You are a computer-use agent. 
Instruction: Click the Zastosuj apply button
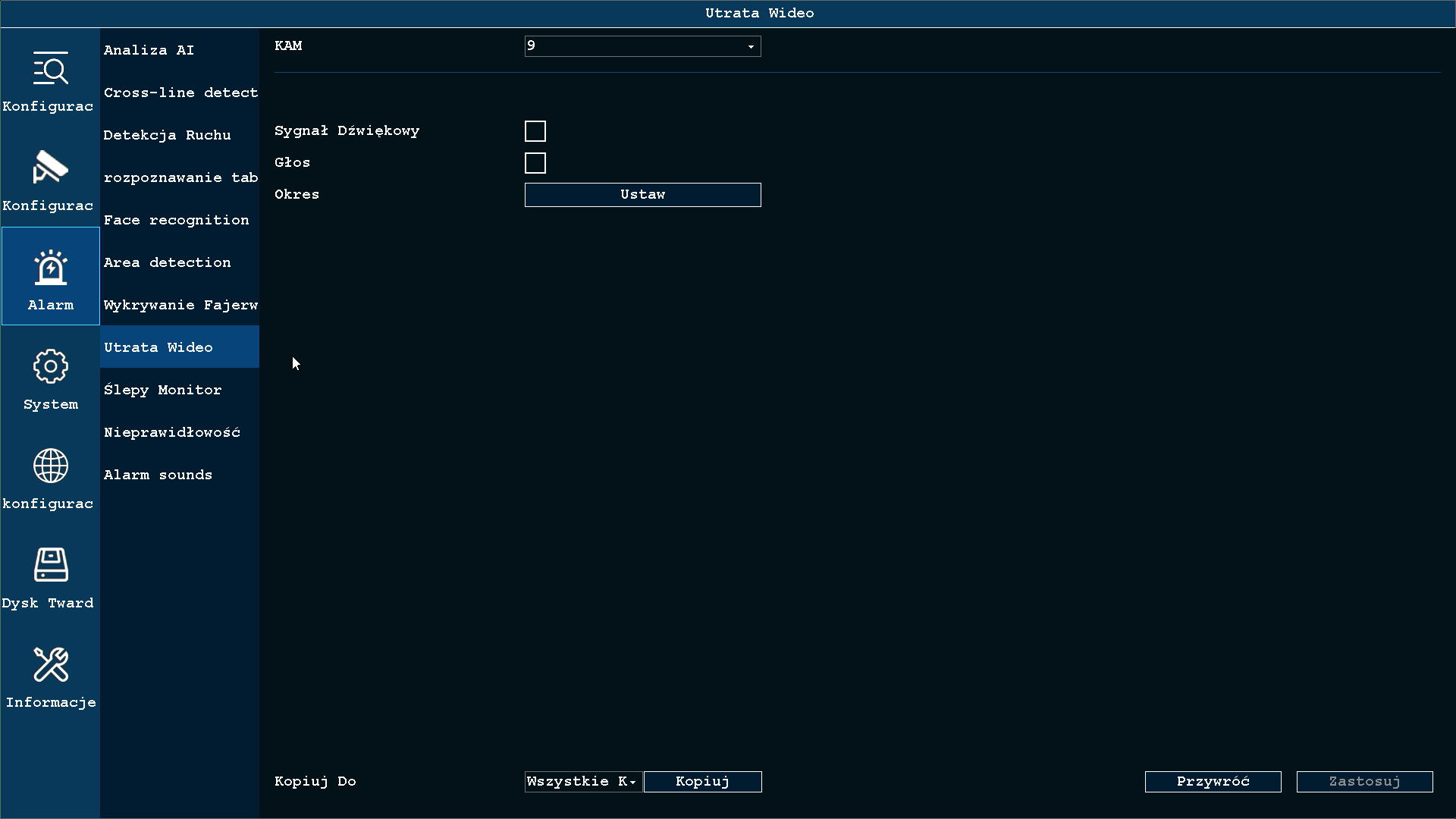[x=1364, y=782]
